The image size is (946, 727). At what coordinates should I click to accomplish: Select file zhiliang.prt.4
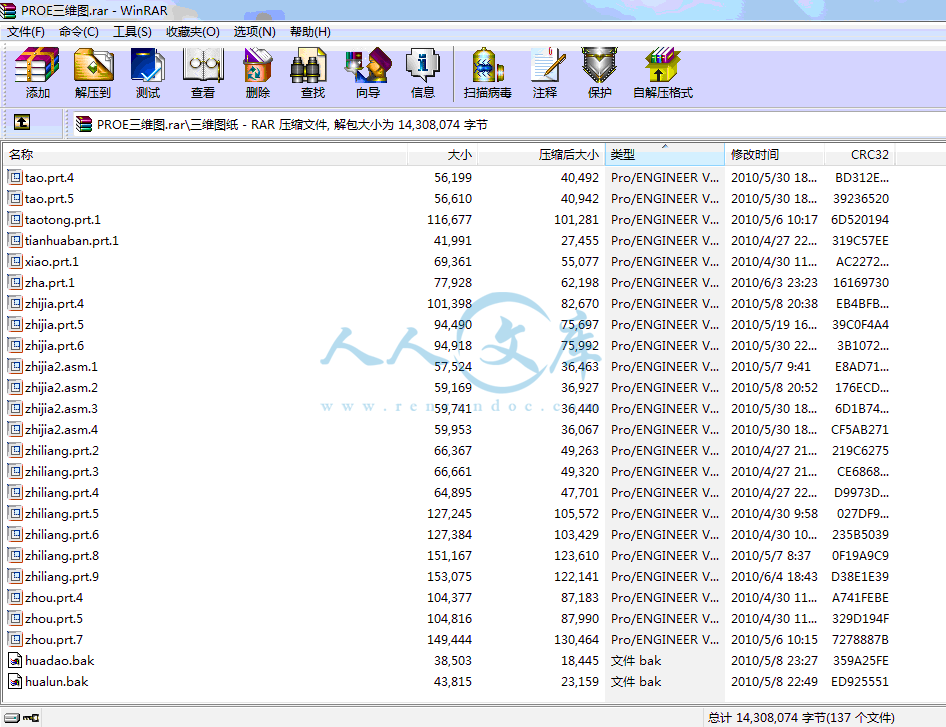62,492
